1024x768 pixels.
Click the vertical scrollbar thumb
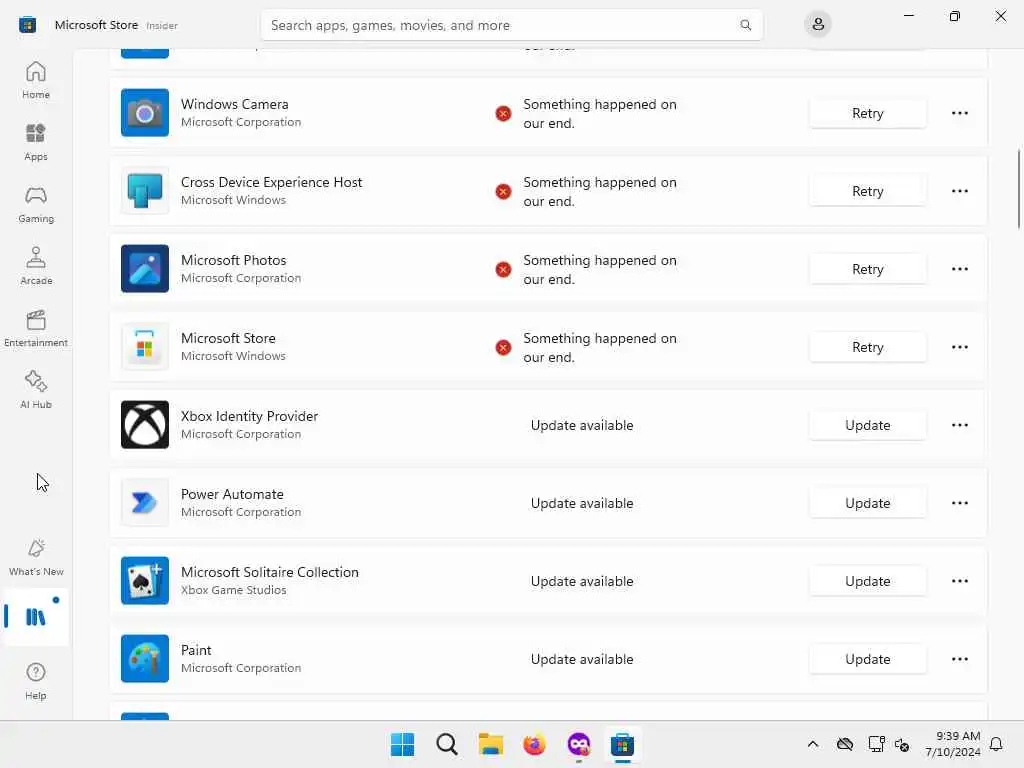(x=1018, y=189)
